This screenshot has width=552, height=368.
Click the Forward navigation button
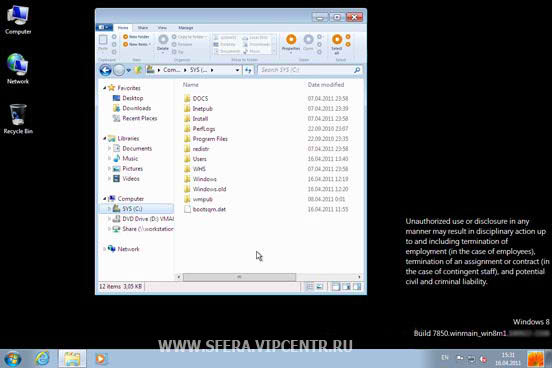coord(119,70)
